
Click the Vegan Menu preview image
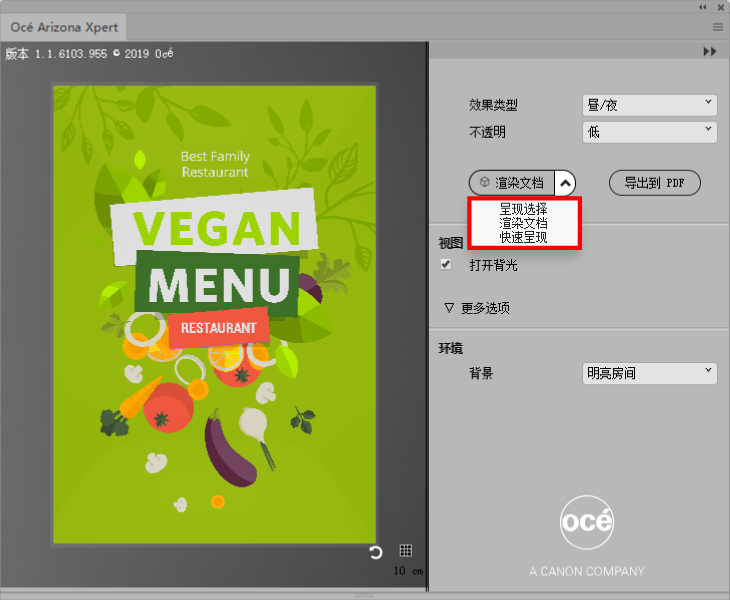coord(214,314)
